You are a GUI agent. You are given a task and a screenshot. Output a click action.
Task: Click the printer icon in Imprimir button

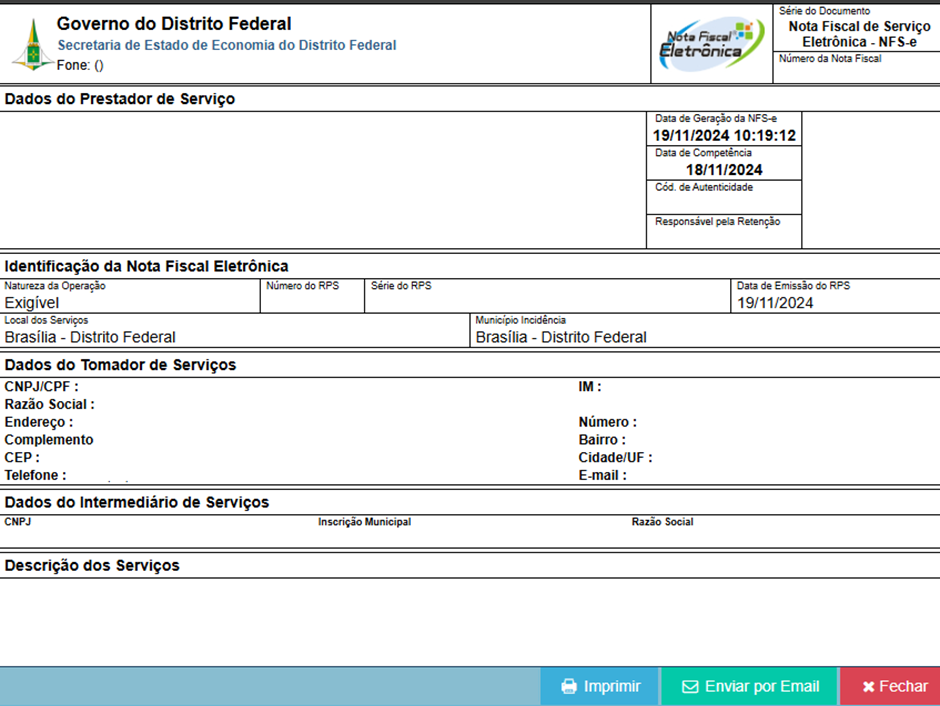[569, 687]
